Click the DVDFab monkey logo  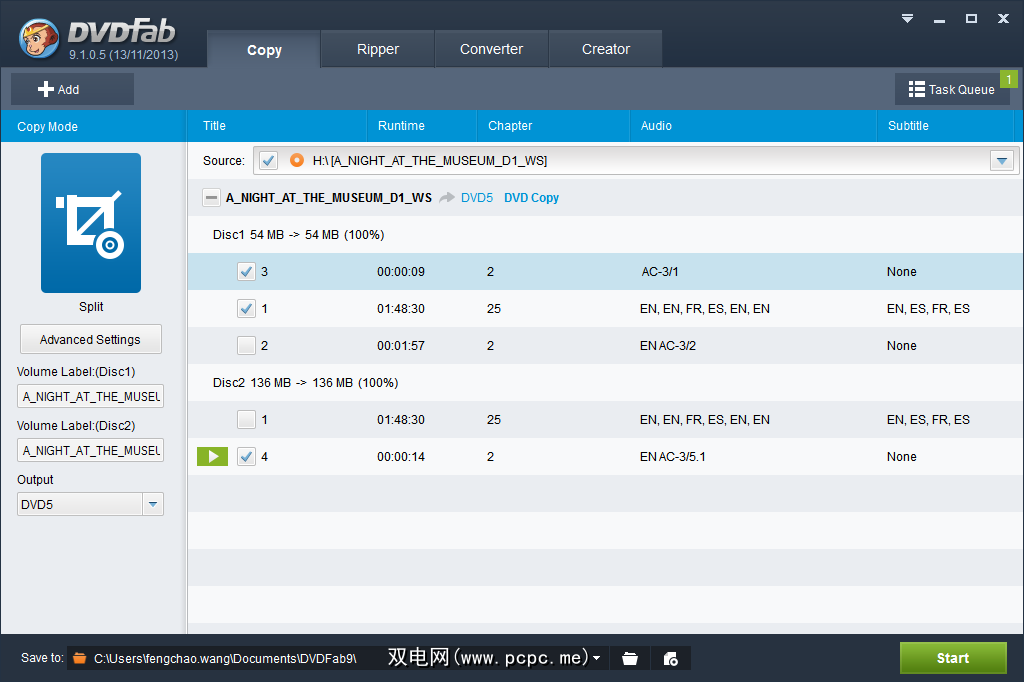(40, 38)
